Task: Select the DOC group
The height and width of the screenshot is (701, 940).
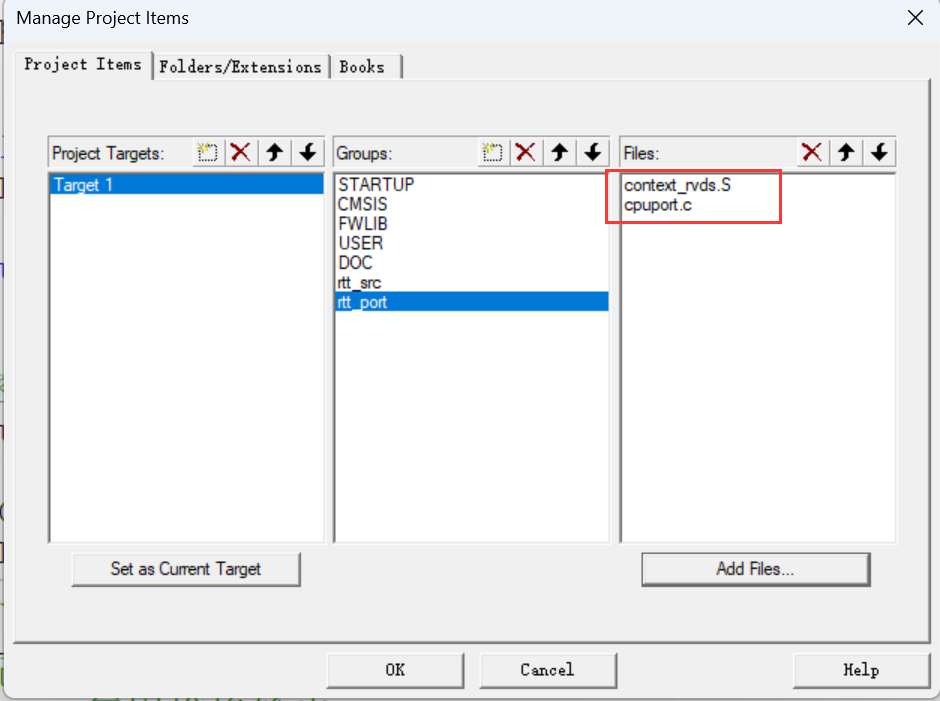Action: (471, 263)
